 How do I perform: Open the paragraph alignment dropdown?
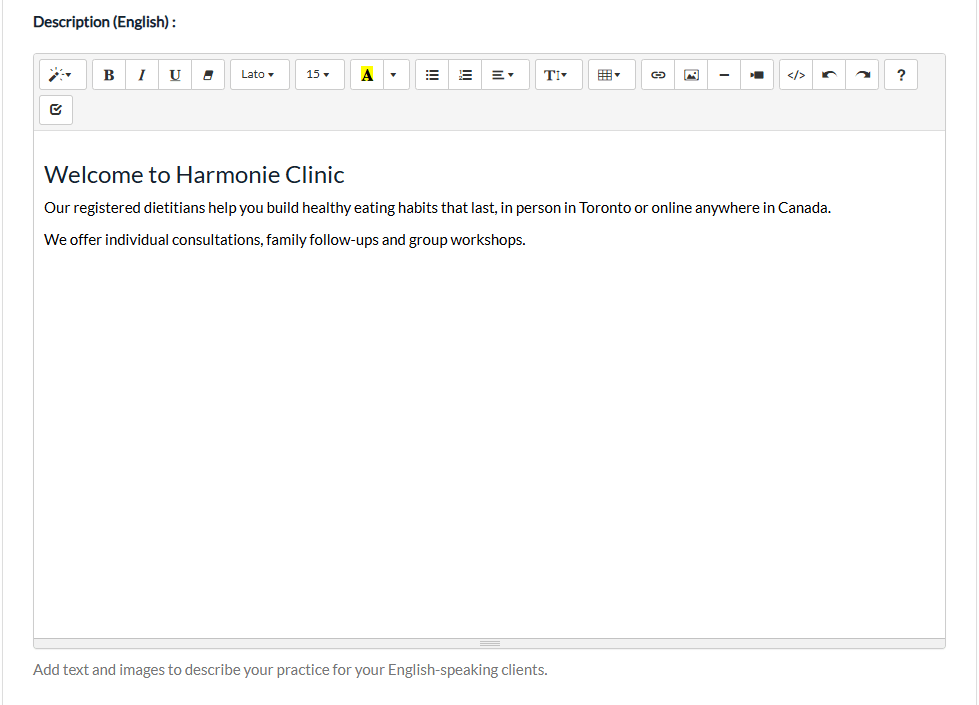505,75
